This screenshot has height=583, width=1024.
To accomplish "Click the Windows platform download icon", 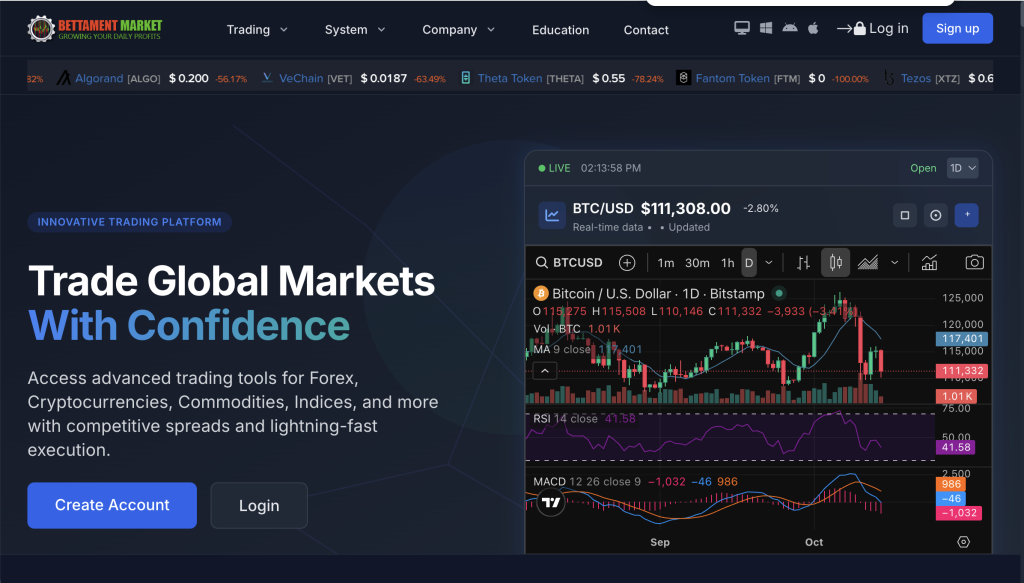I will pyautogui.click(x=766, y=28).
